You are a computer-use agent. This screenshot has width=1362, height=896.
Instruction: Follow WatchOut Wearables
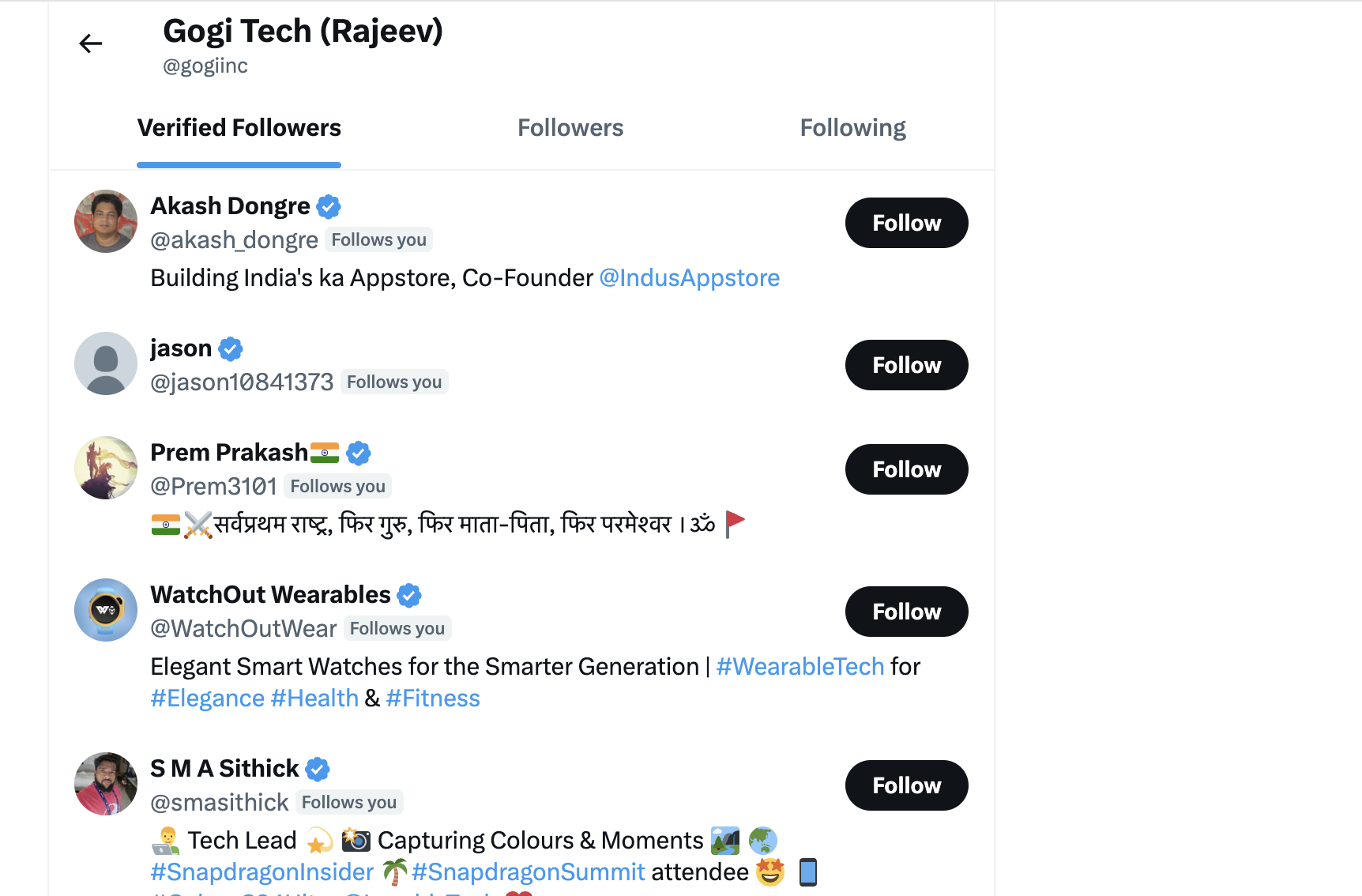point(907,612)
